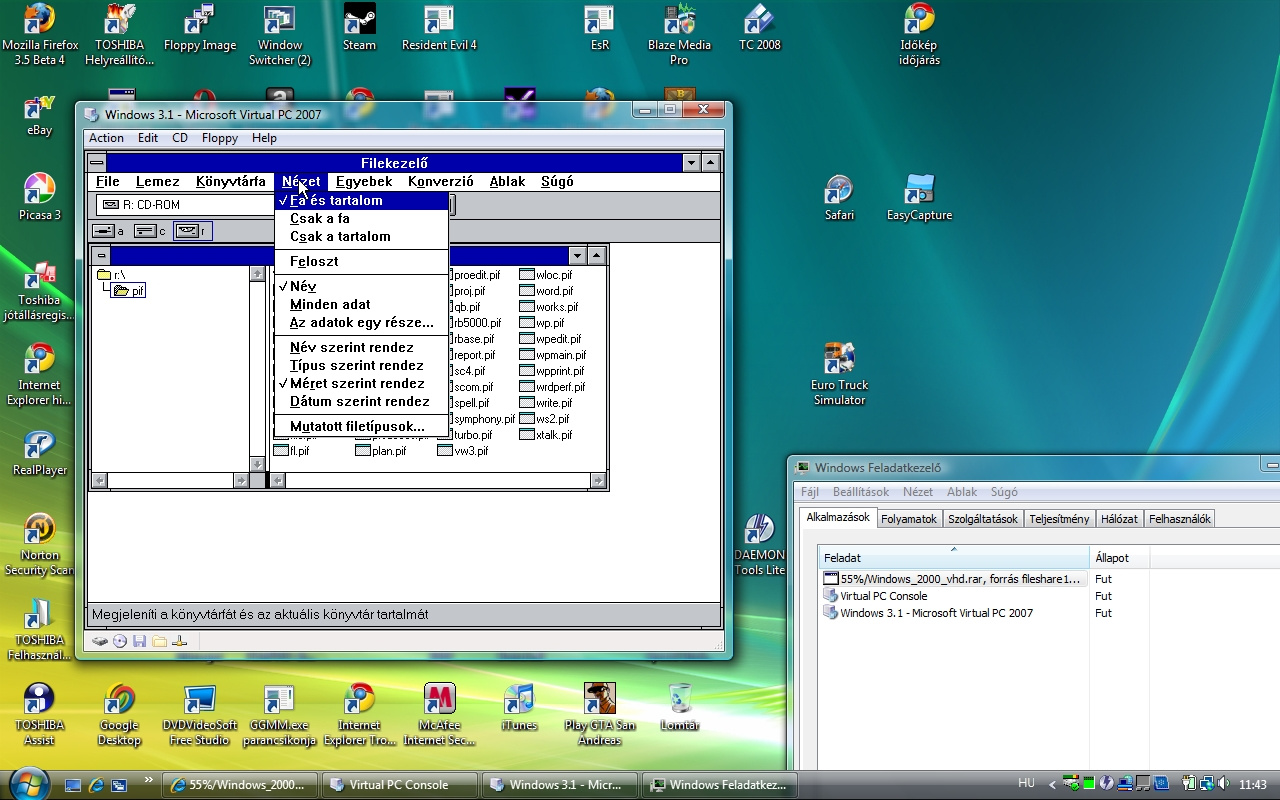The image size is (1280, 800).
Task: Choose 'Csak a tartalom' view option
Action: point(361,236)
